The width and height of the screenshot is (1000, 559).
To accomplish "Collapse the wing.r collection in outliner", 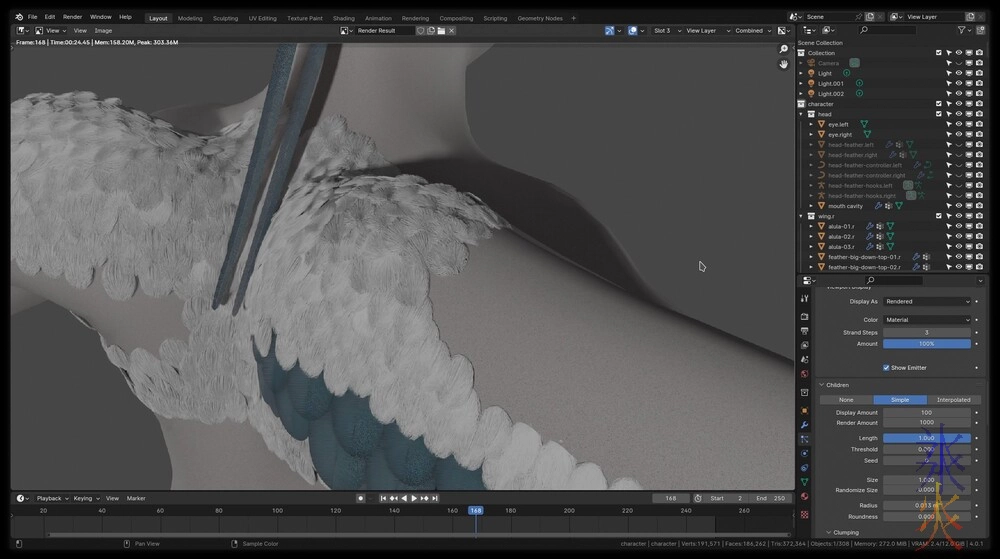I will [801, 216].
